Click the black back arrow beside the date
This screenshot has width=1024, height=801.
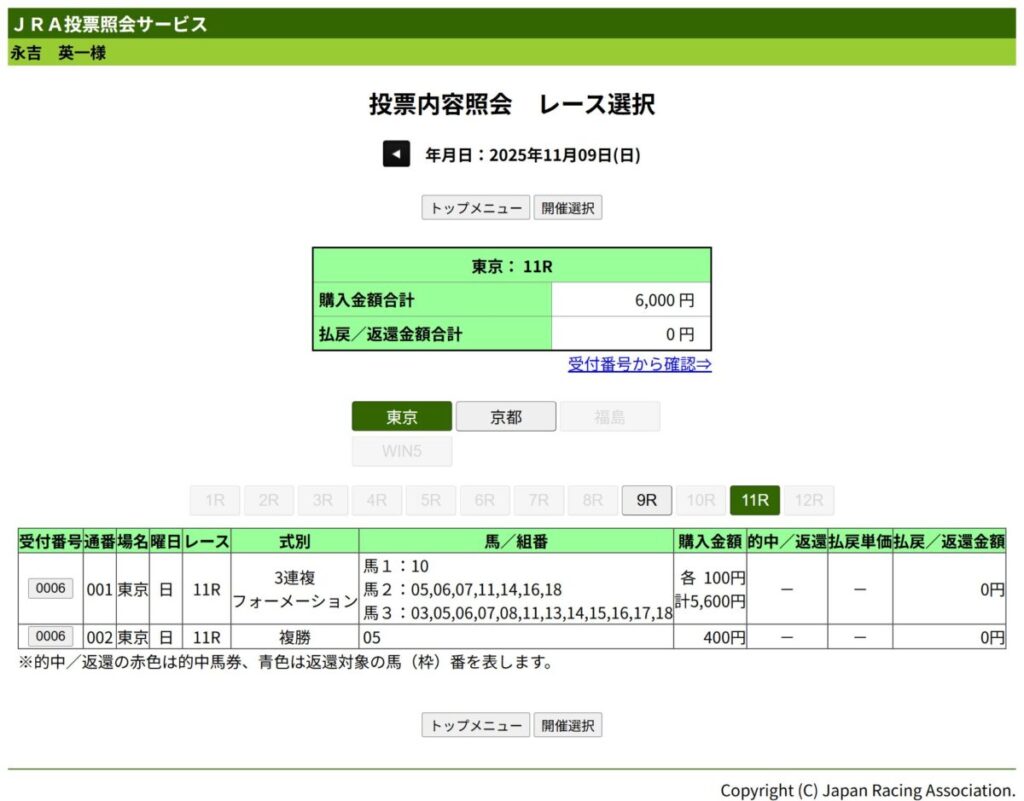tap(396, 154)
